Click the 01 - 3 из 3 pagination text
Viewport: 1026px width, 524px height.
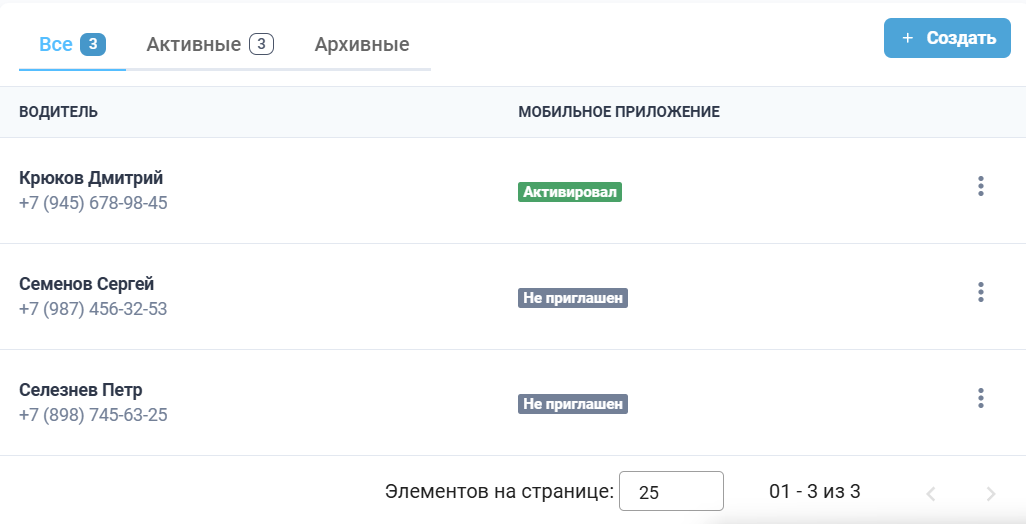(815, 491)
